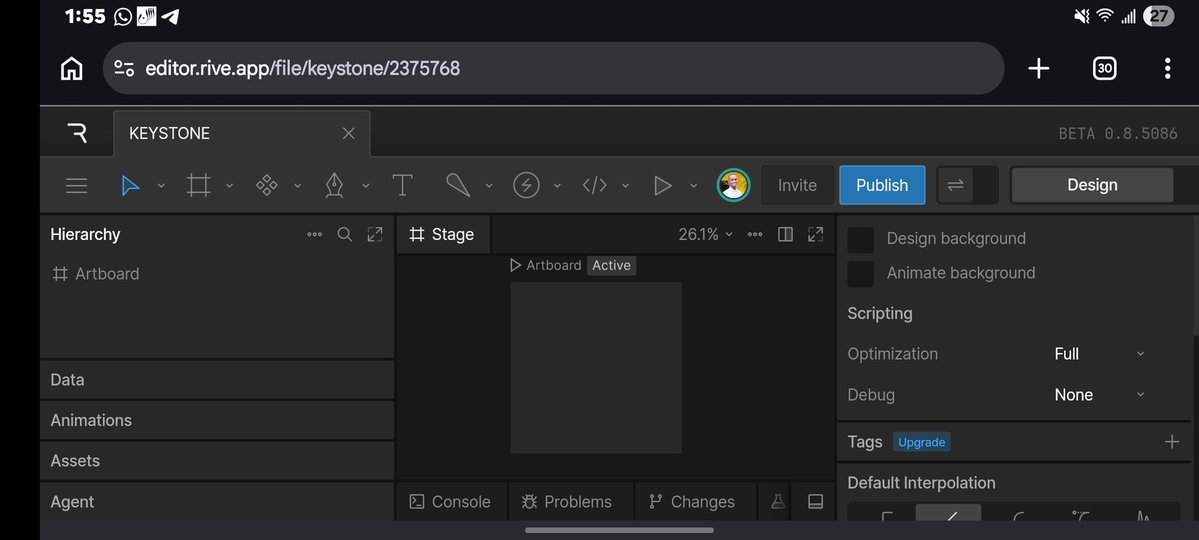
Task: Go to browser home page
Action: tap(71, 68)
